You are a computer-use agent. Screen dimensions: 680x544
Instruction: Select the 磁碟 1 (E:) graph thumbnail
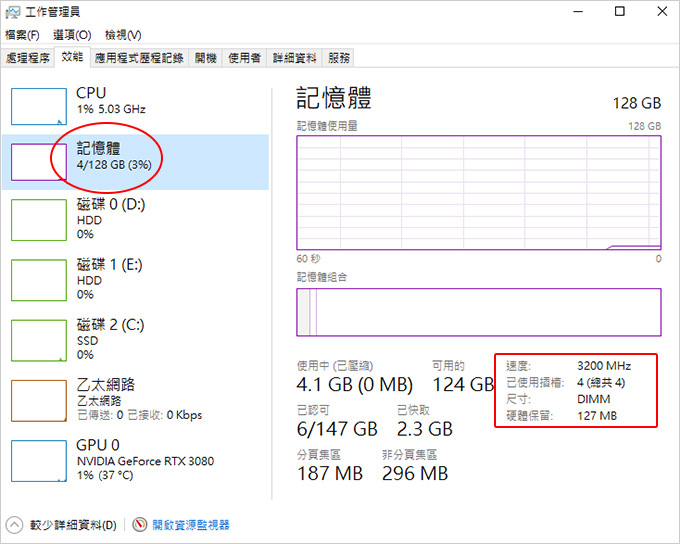(39, 280)
